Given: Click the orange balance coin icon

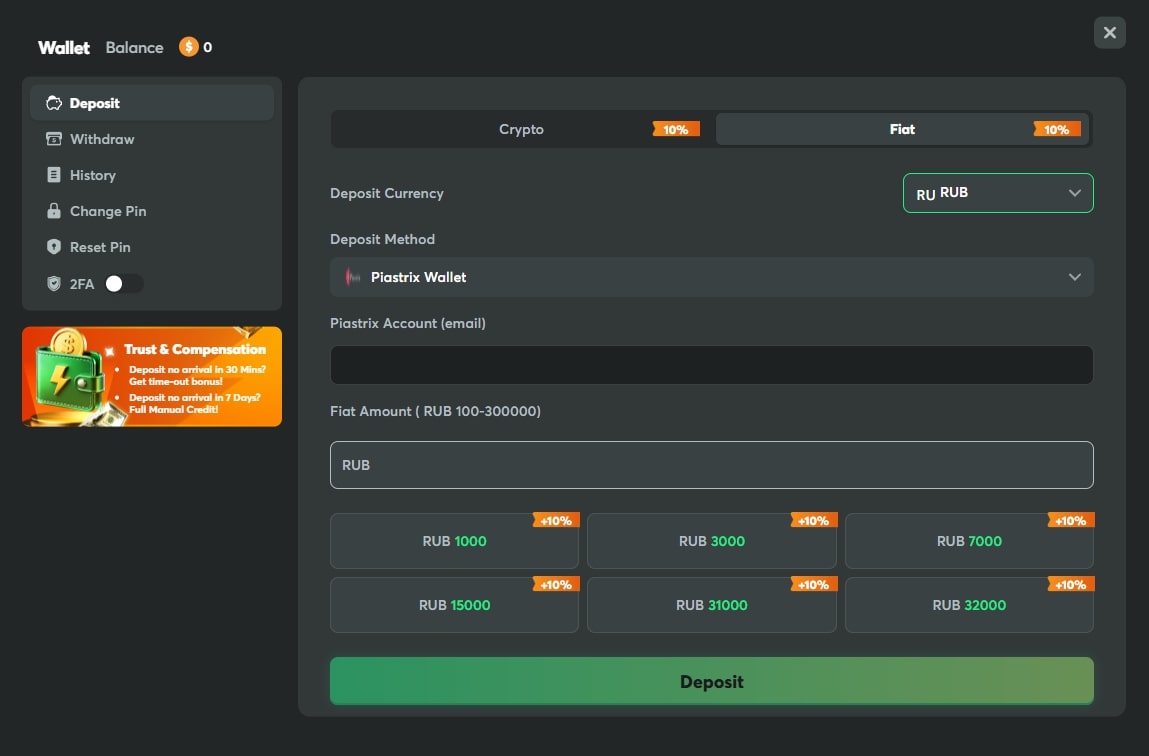Looking at the screenshot, I should 188,47.
